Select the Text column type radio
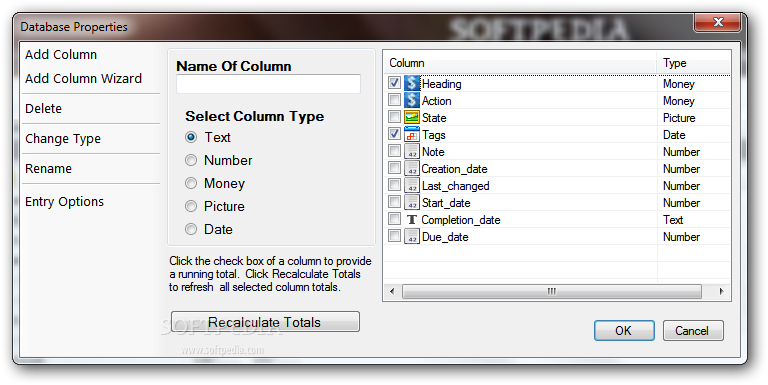 [x=191, y=137]
